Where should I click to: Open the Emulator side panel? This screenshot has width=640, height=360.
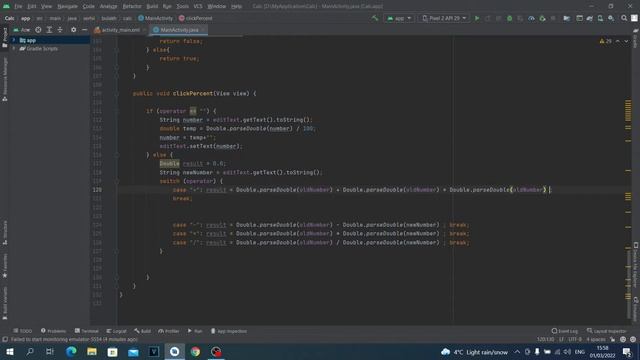(x=636, y=309)
